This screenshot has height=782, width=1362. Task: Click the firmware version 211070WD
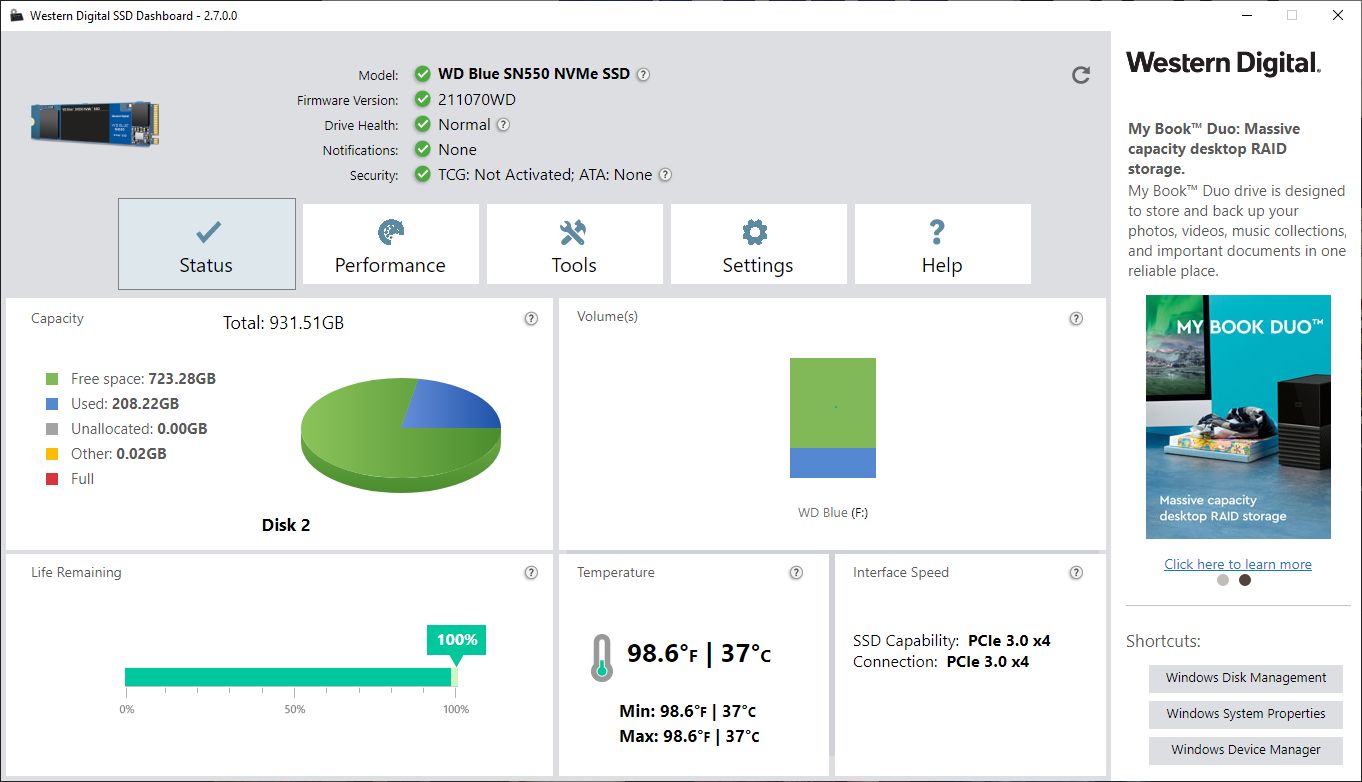pos(477,99)
